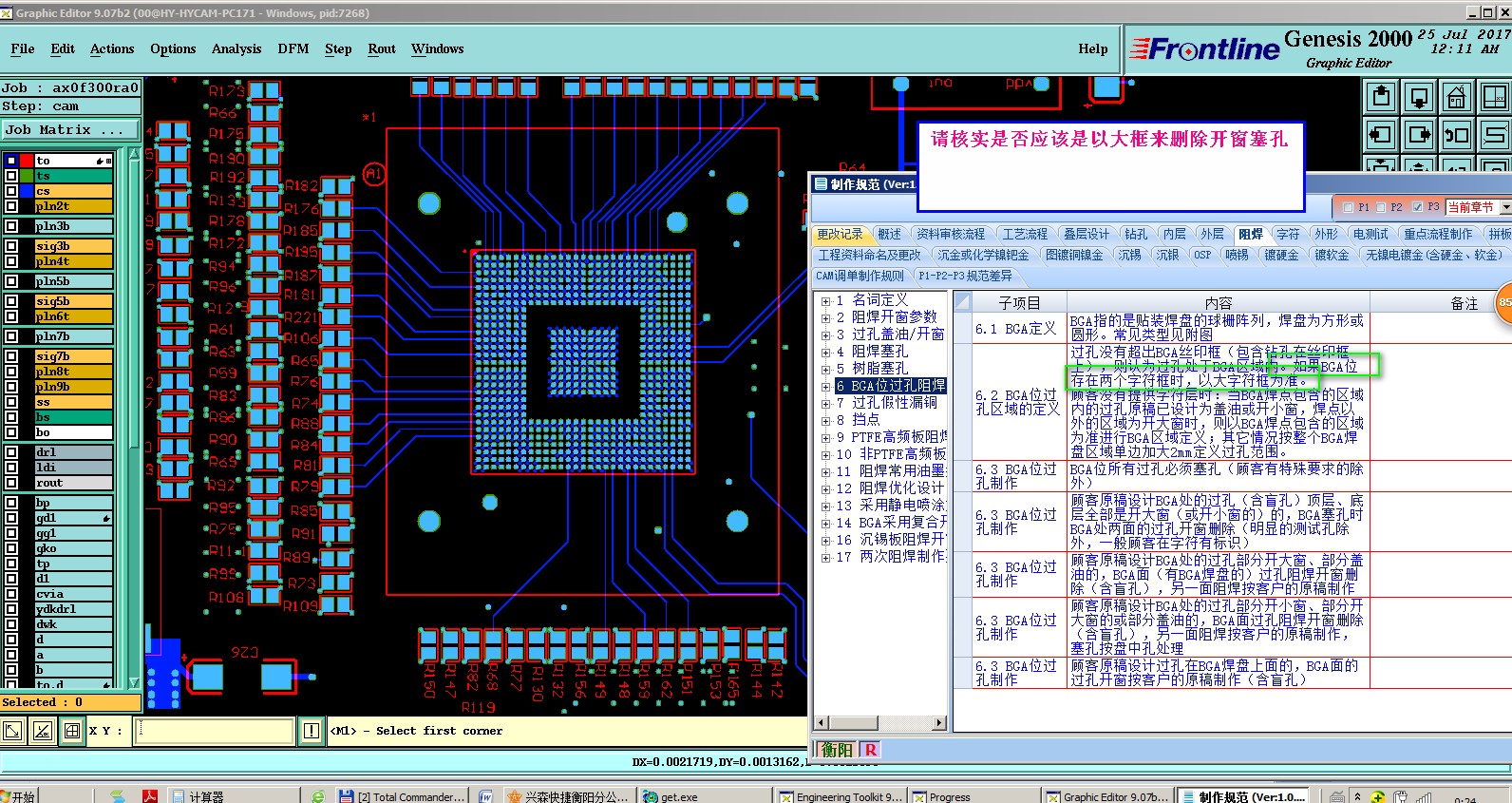Click the zoom home icon
Screen dimensions: 1512x803
pos(1456,97)
